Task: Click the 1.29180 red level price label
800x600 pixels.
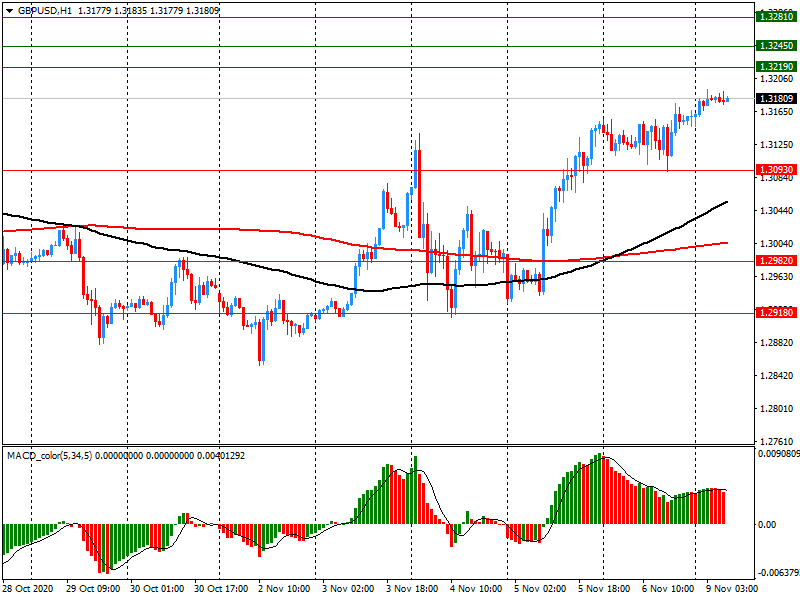Action: point(776,313)
